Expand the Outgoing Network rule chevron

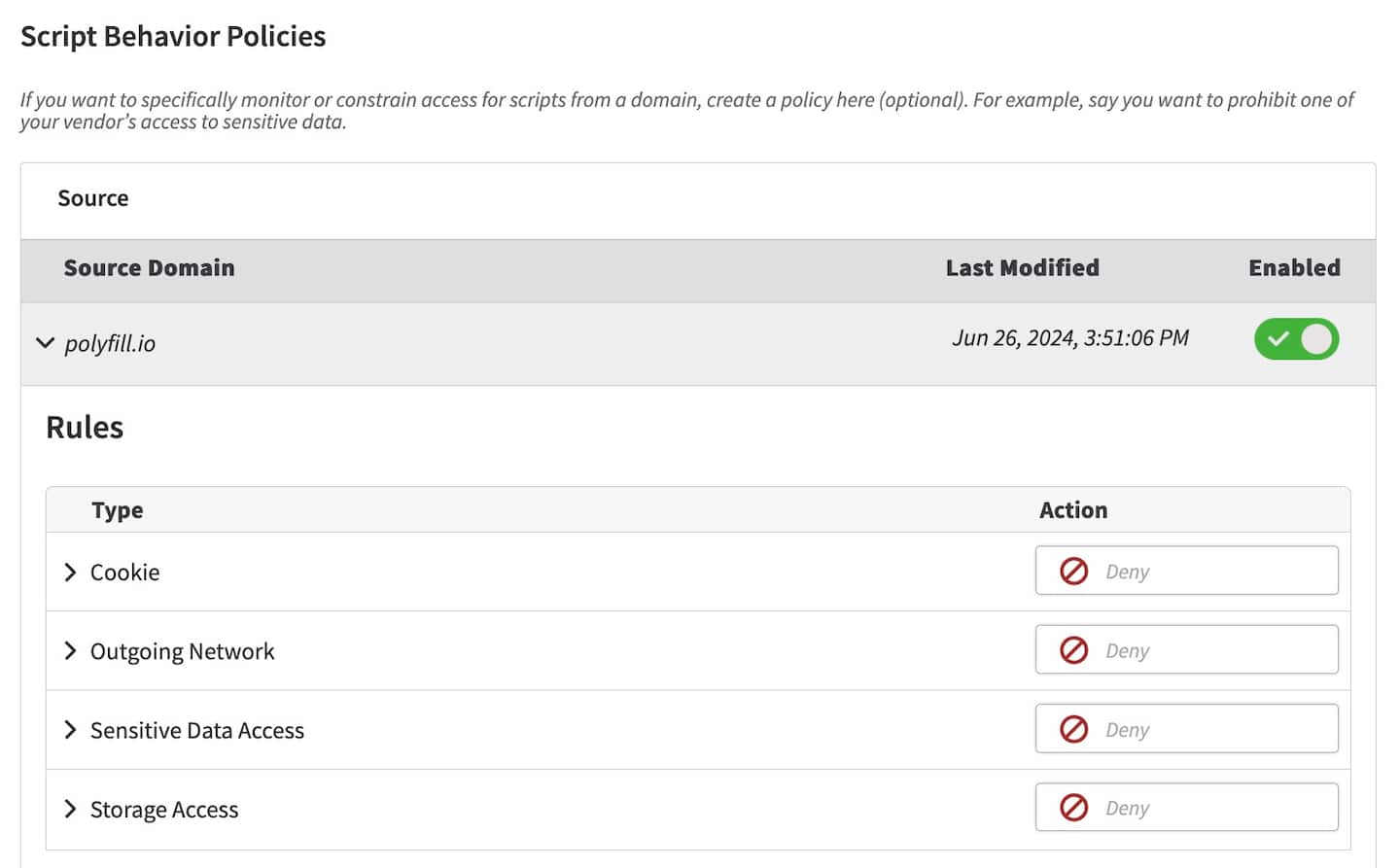pyautogui.click(x=70, y=651)
